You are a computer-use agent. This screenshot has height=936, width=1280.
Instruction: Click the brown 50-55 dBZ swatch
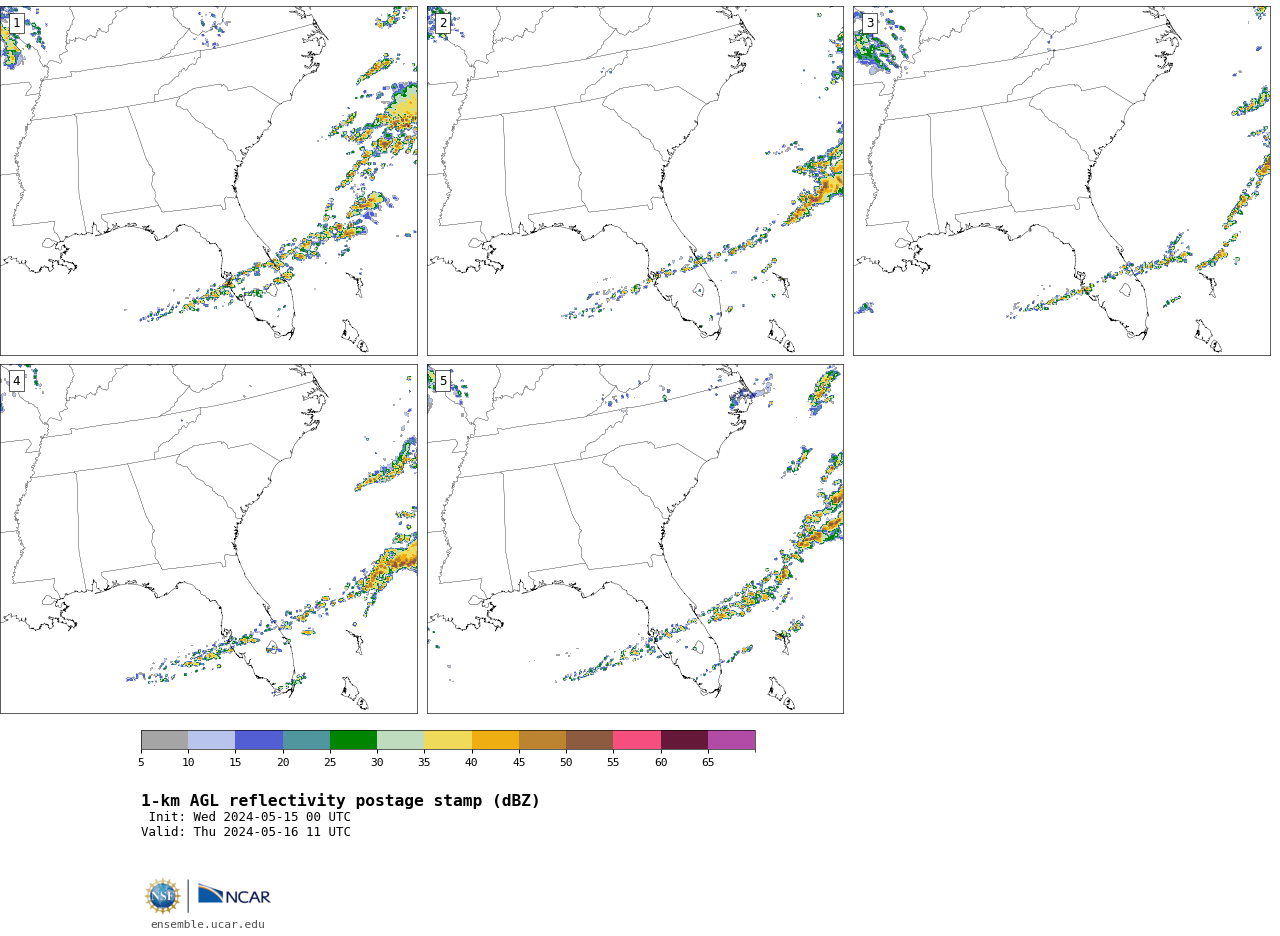click(x=589, y=740)
